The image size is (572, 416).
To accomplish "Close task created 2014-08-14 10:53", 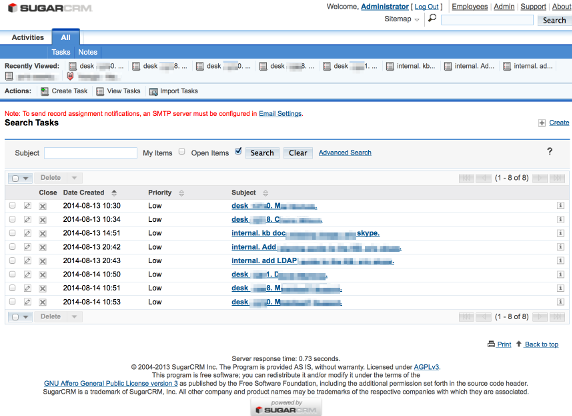I will coord(43,302).
